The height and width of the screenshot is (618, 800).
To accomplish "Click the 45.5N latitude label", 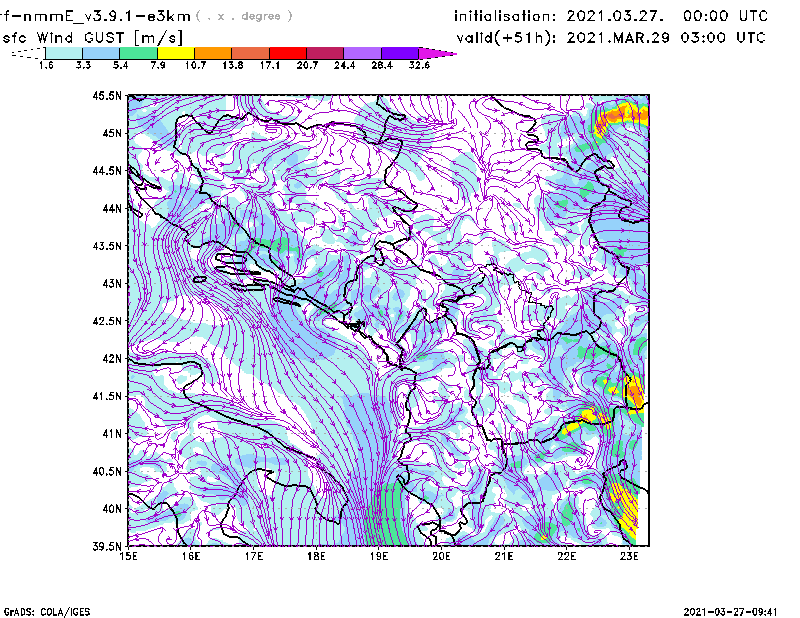I will coord(107,95).
